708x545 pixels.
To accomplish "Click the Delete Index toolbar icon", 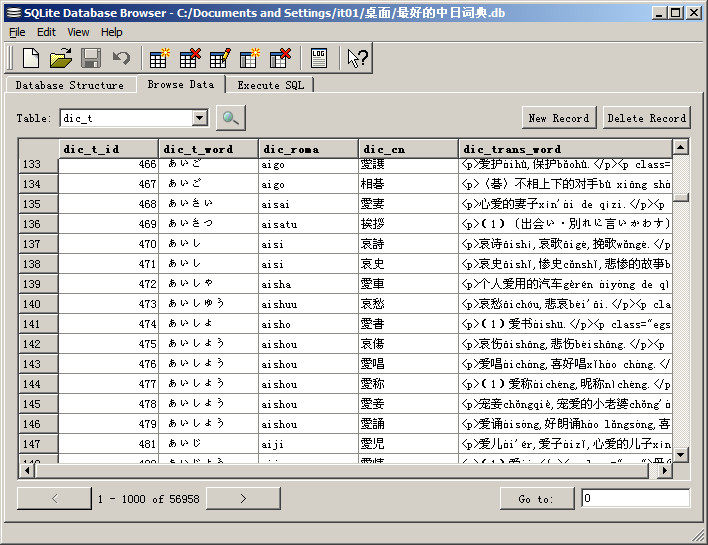I will [x=280, y=58].
